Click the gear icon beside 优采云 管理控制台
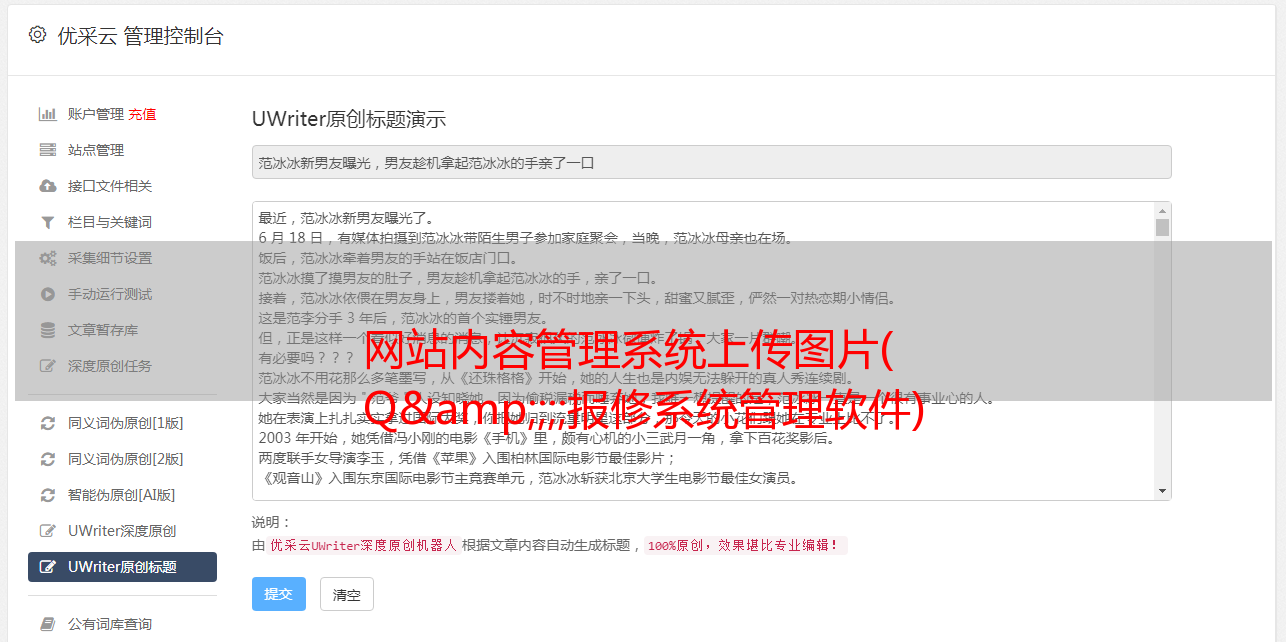This screenshot has height=642, width=1286. [x=37, y=35]
